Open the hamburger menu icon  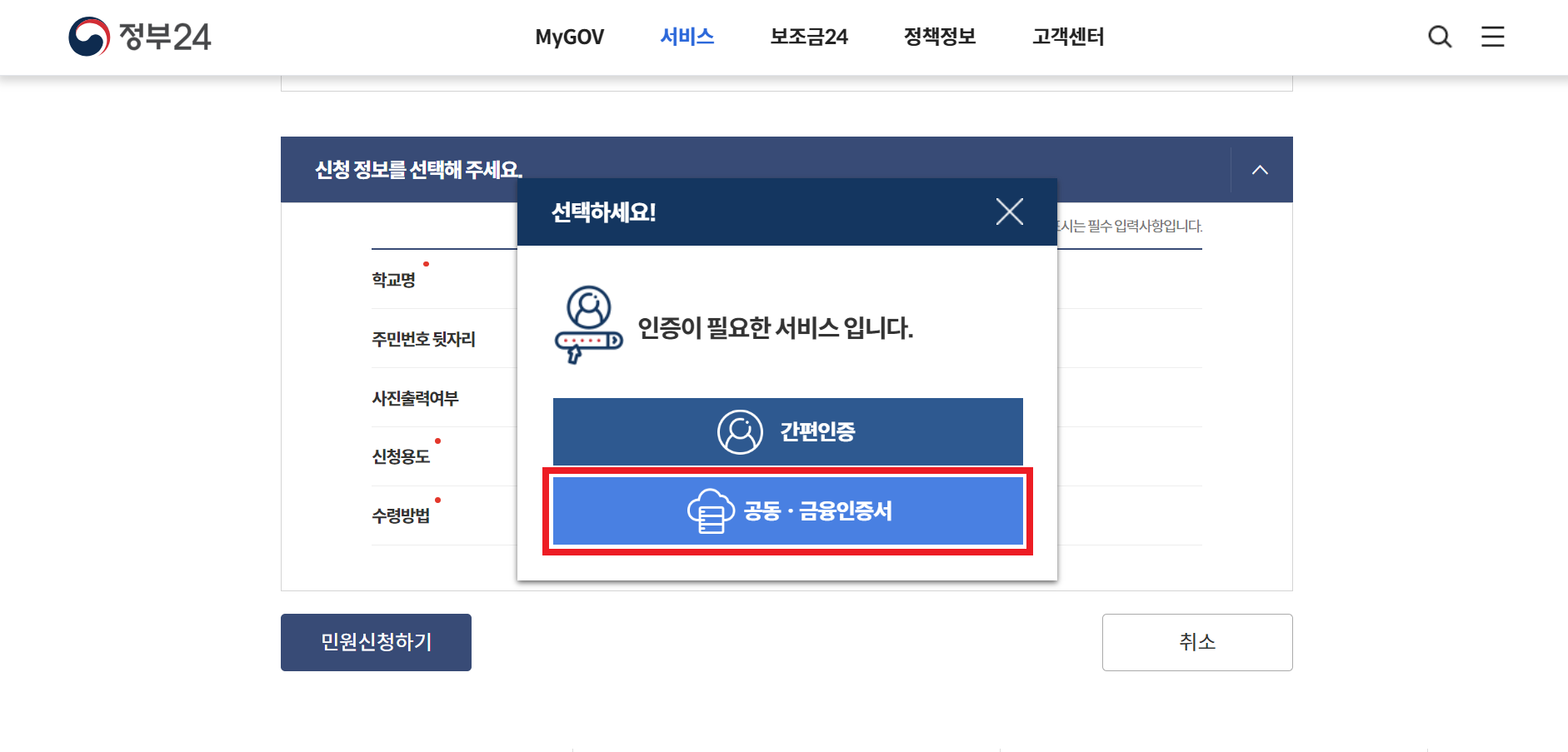point(1492,37)
